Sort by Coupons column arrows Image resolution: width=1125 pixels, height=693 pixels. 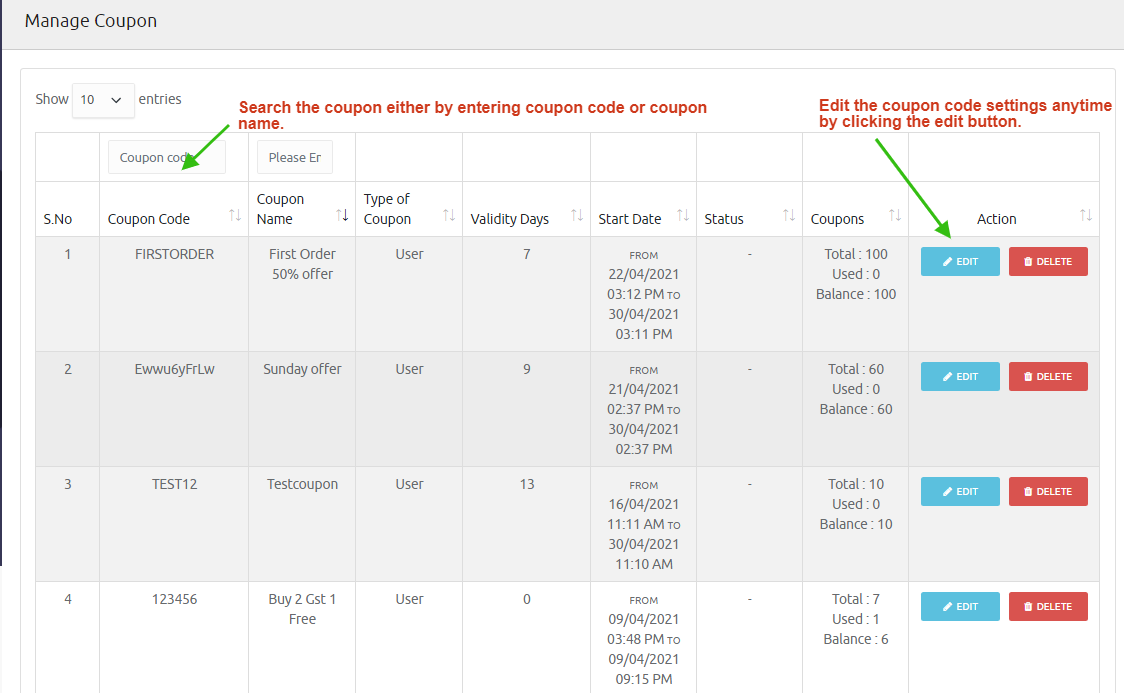coord(895,215)
